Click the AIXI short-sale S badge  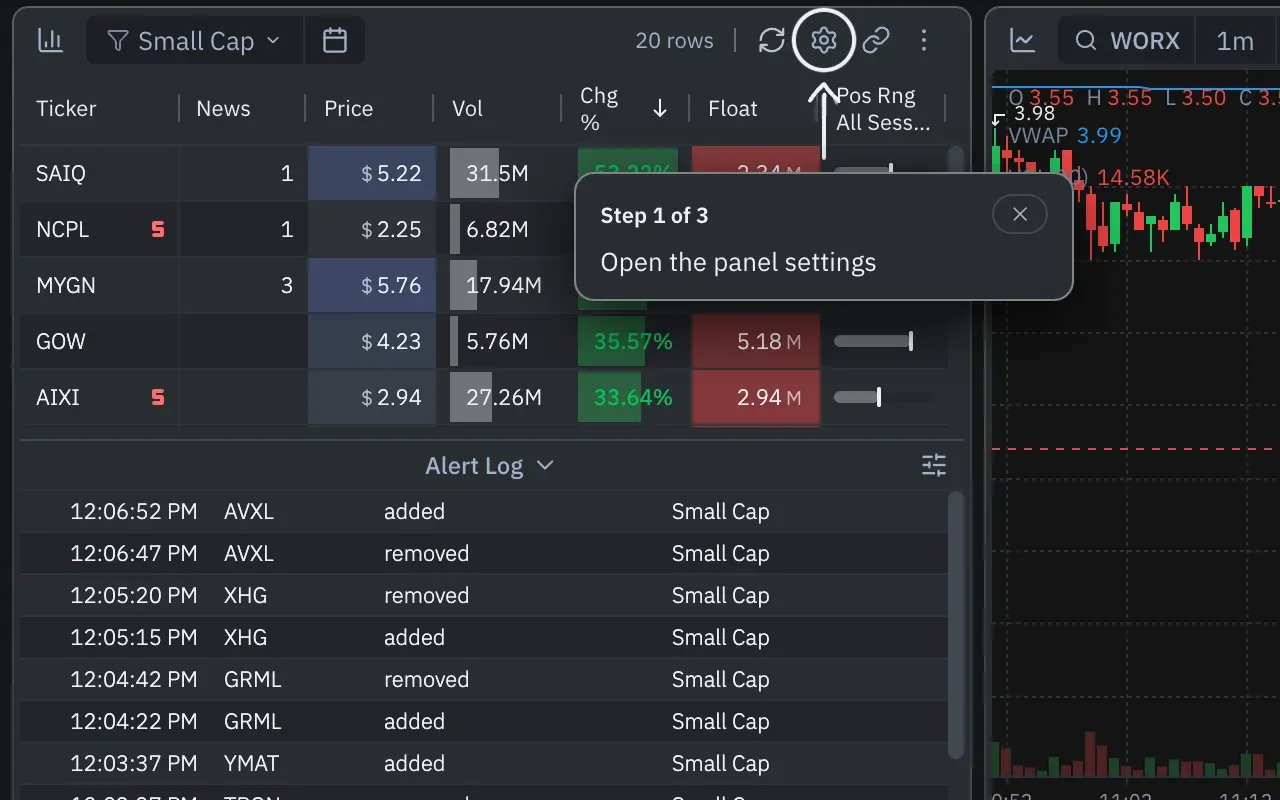tap(157, 397)
